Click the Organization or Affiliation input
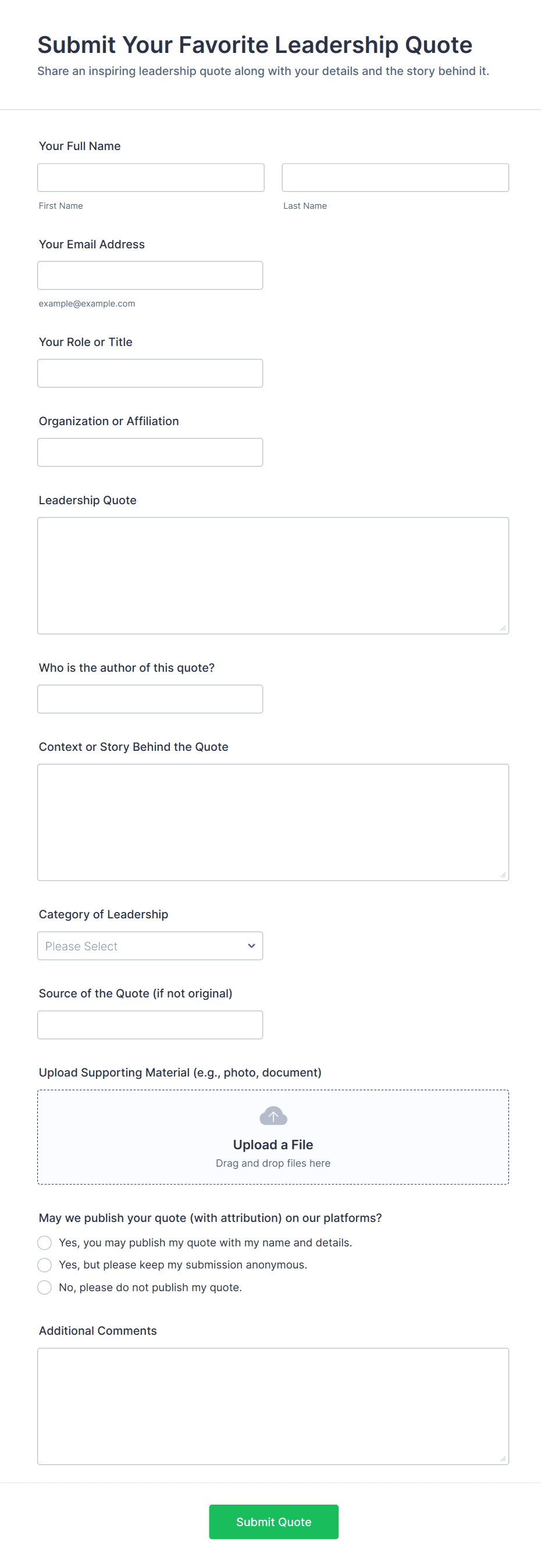This screenshot has width=541, height=1568. [150, 452]
